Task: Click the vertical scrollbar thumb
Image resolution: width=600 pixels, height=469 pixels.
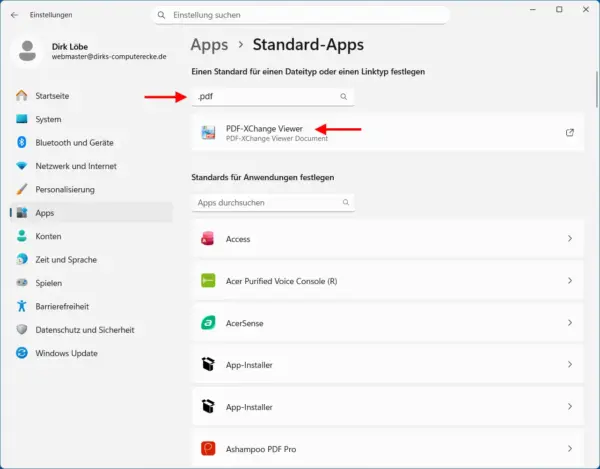Action: point(596,89)
